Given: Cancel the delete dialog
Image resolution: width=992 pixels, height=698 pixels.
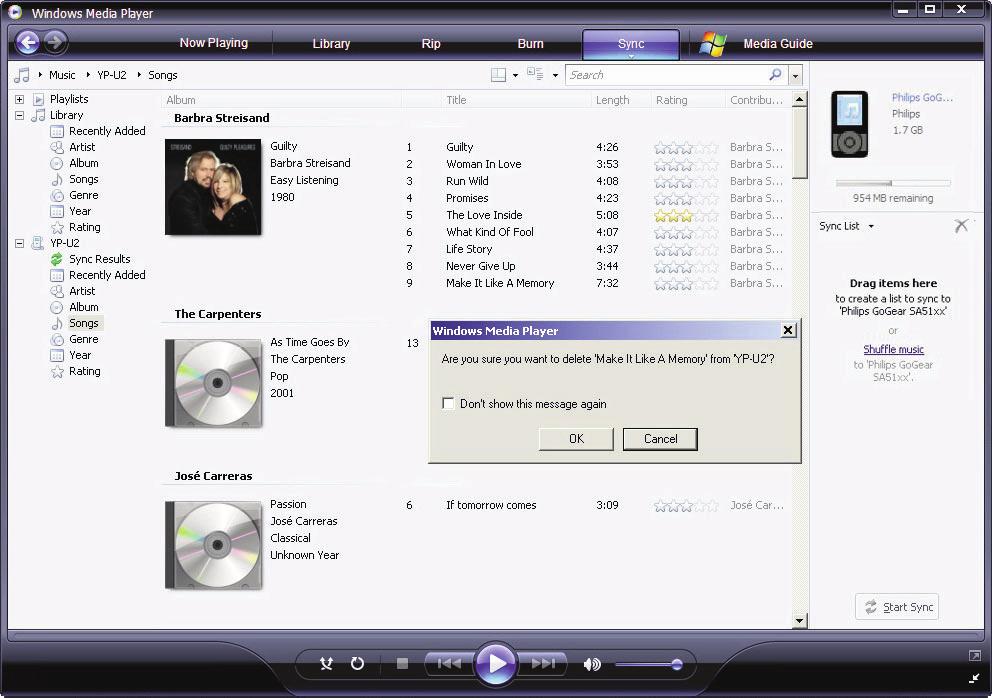Looking at the screenshot, I should [660, 439].
